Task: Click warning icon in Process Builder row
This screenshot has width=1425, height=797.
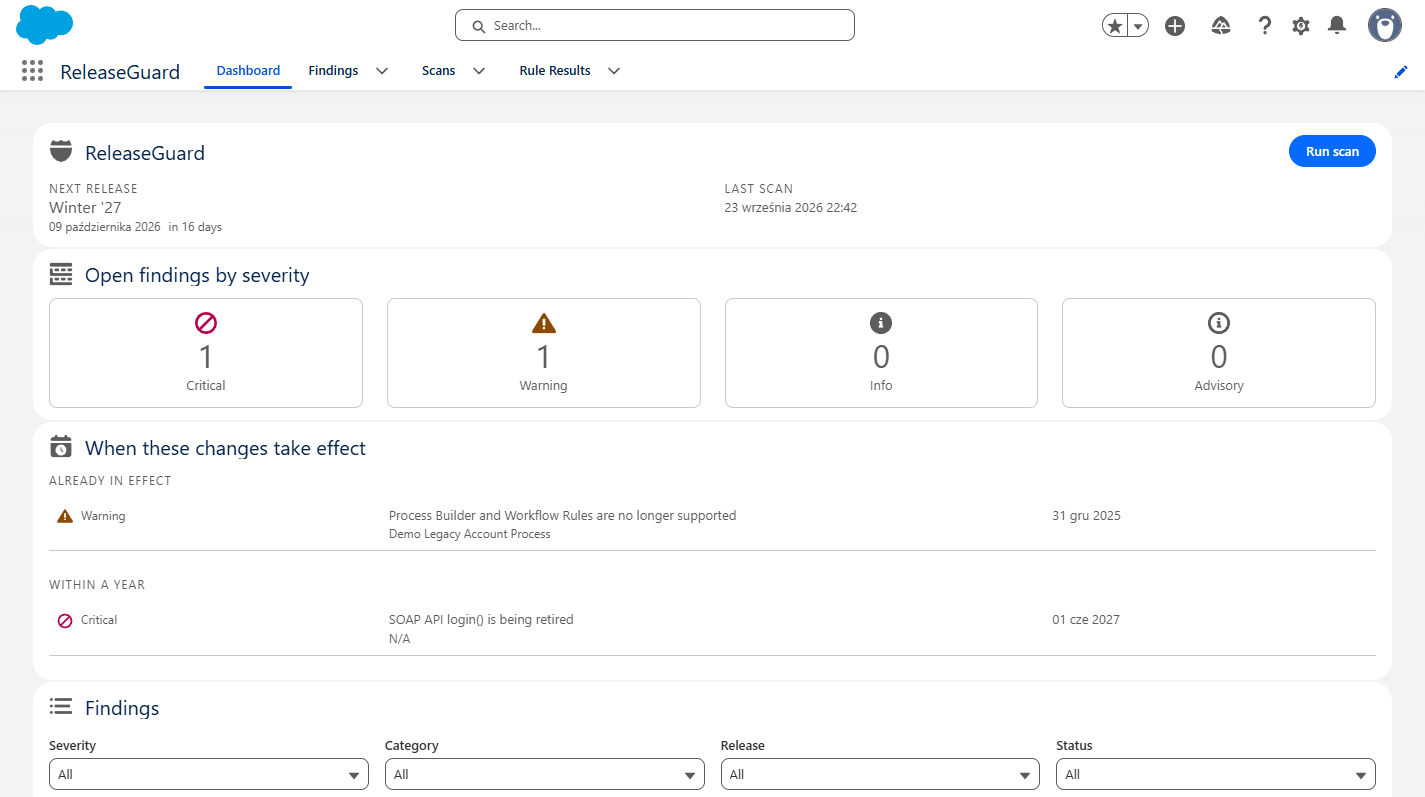Action: pos(65,516)
